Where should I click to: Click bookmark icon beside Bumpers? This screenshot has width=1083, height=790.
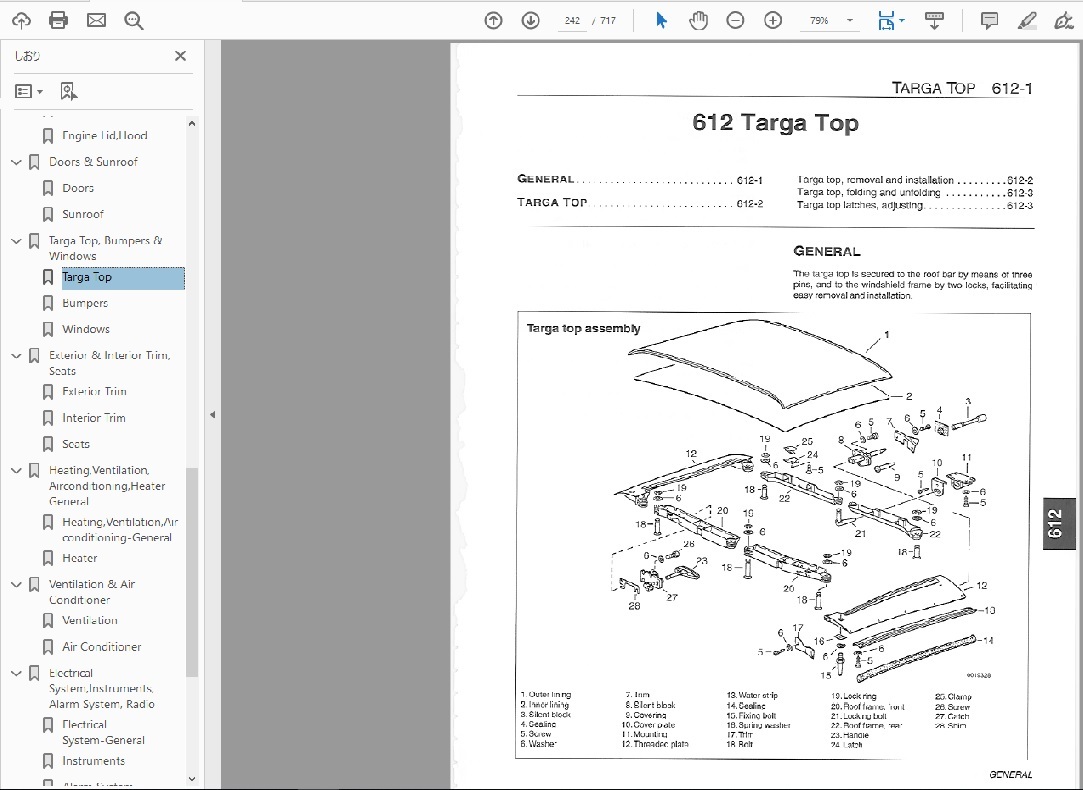(x=48, y=303)
